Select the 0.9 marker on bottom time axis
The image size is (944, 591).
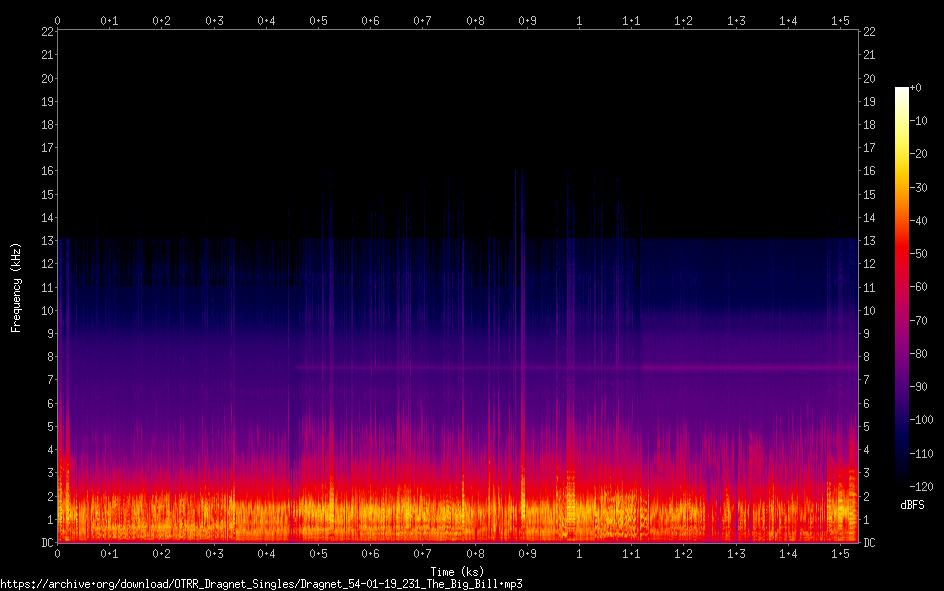[x=527, y=554]
